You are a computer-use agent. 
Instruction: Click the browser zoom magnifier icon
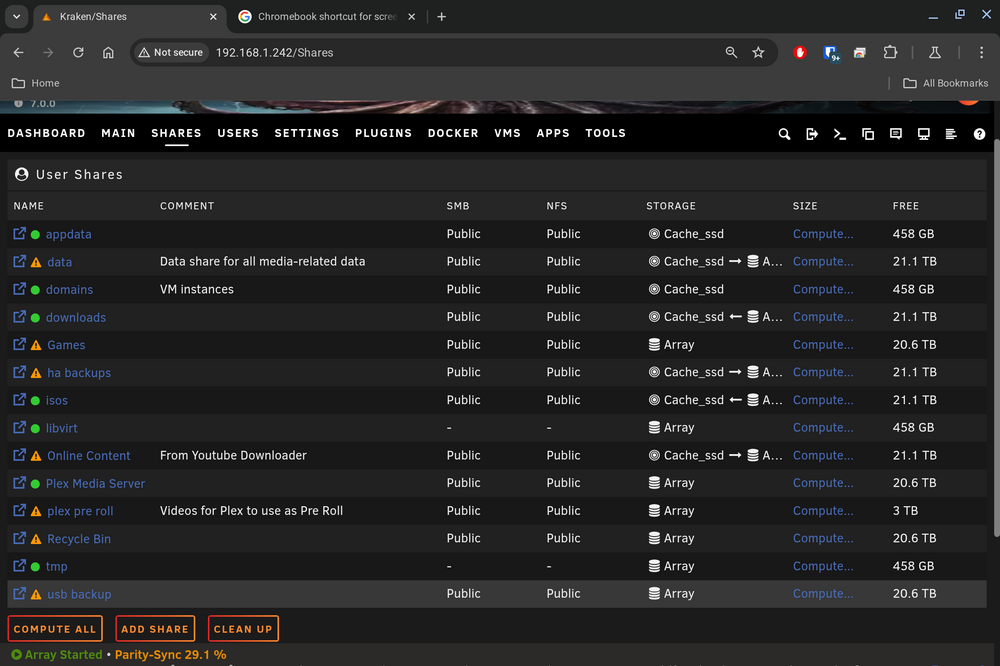tap(732, 52)
